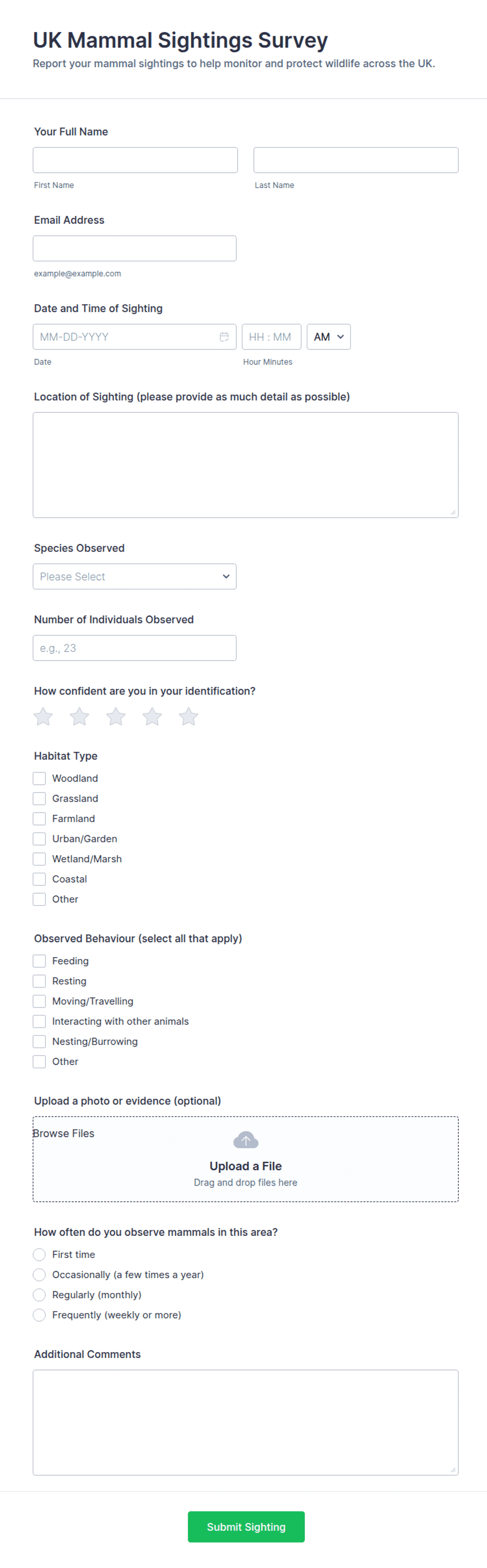Image resolution: width=487 pixels, height=1568 pixels.
Task: Click the Email Address input box
Action: point(135,248)
